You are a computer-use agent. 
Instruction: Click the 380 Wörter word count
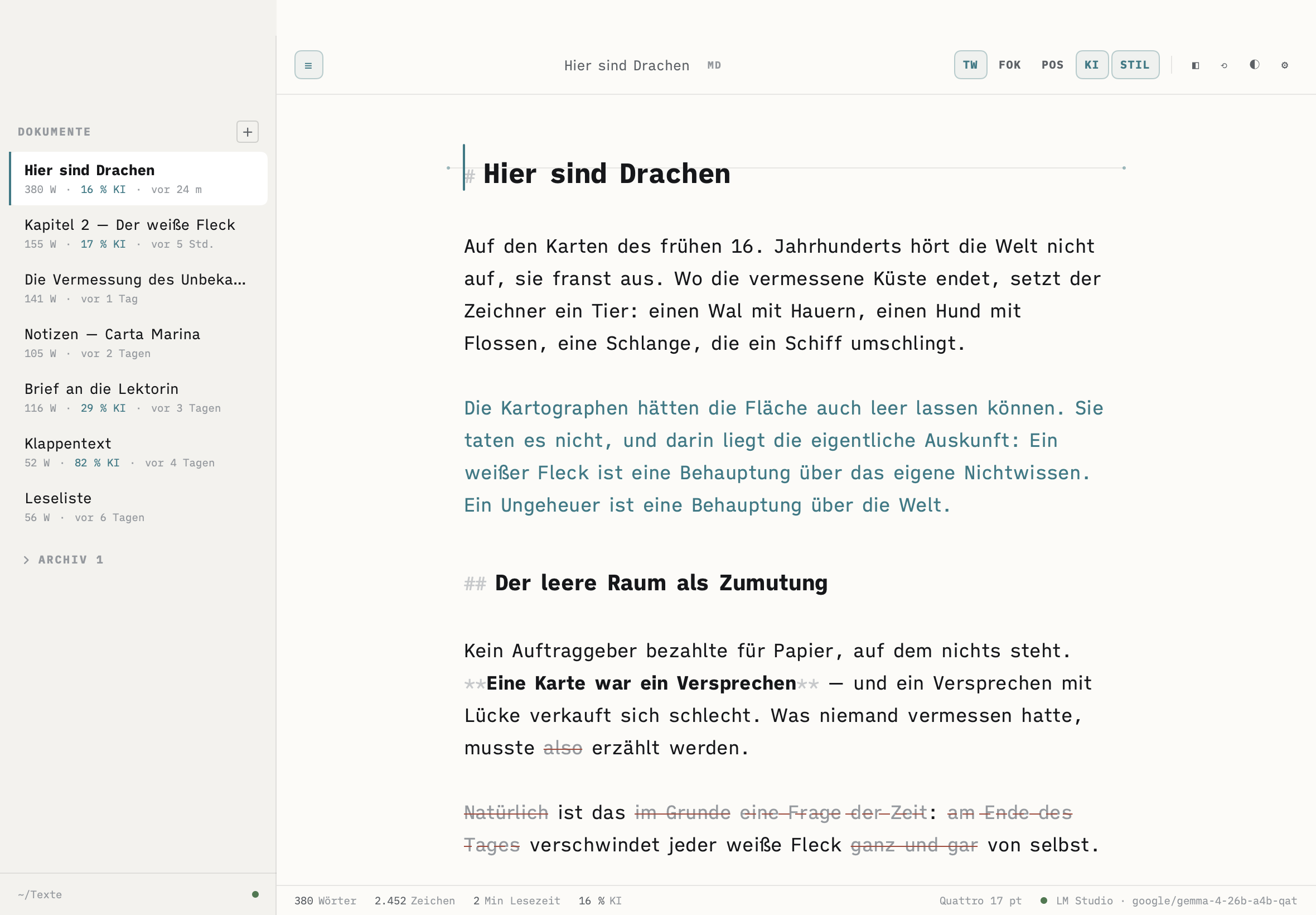(x=325, y=900)
